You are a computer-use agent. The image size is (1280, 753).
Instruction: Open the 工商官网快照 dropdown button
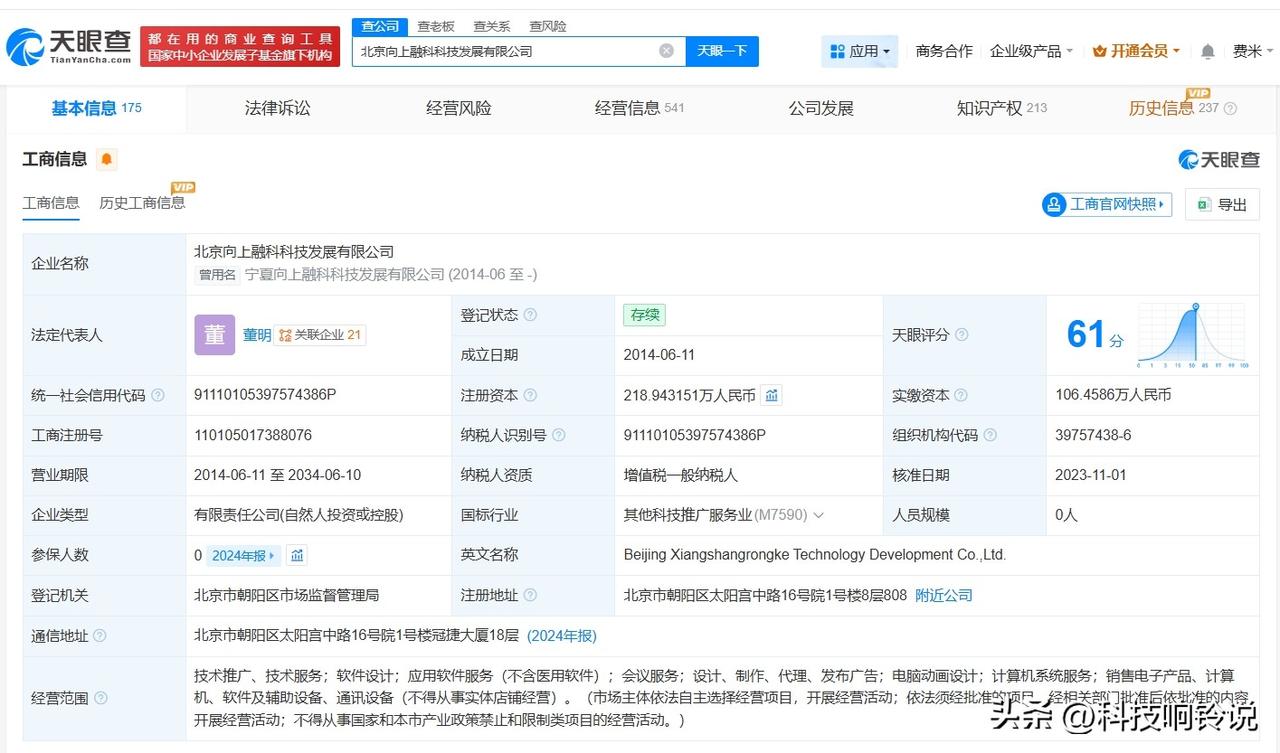(1107, 204)
